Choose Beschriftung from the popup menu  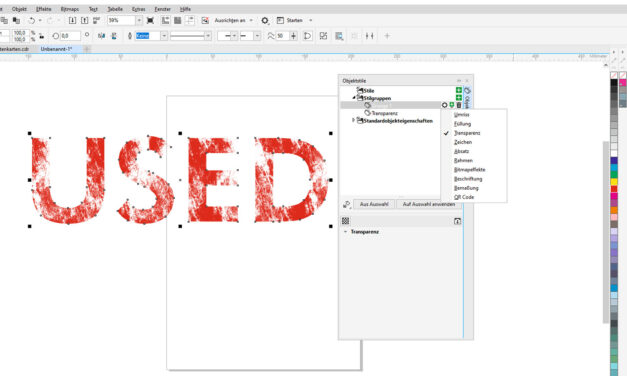tap(468, 179)
